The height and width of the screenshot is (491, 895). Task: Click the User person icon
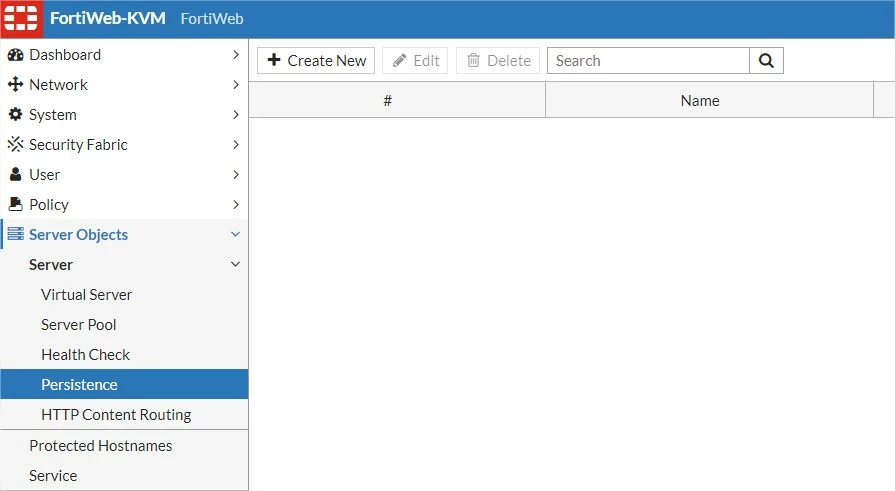(x=15, y=174)
